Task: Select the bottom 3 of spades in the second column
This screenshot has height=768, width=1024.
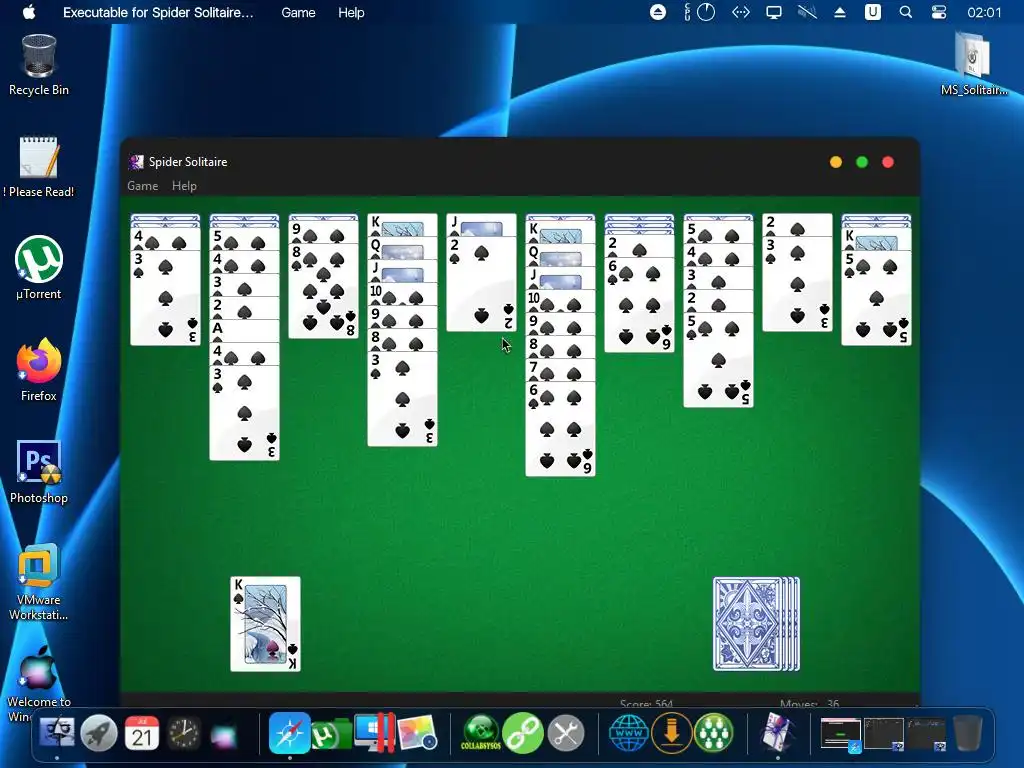Action: (x=244, y=413)
